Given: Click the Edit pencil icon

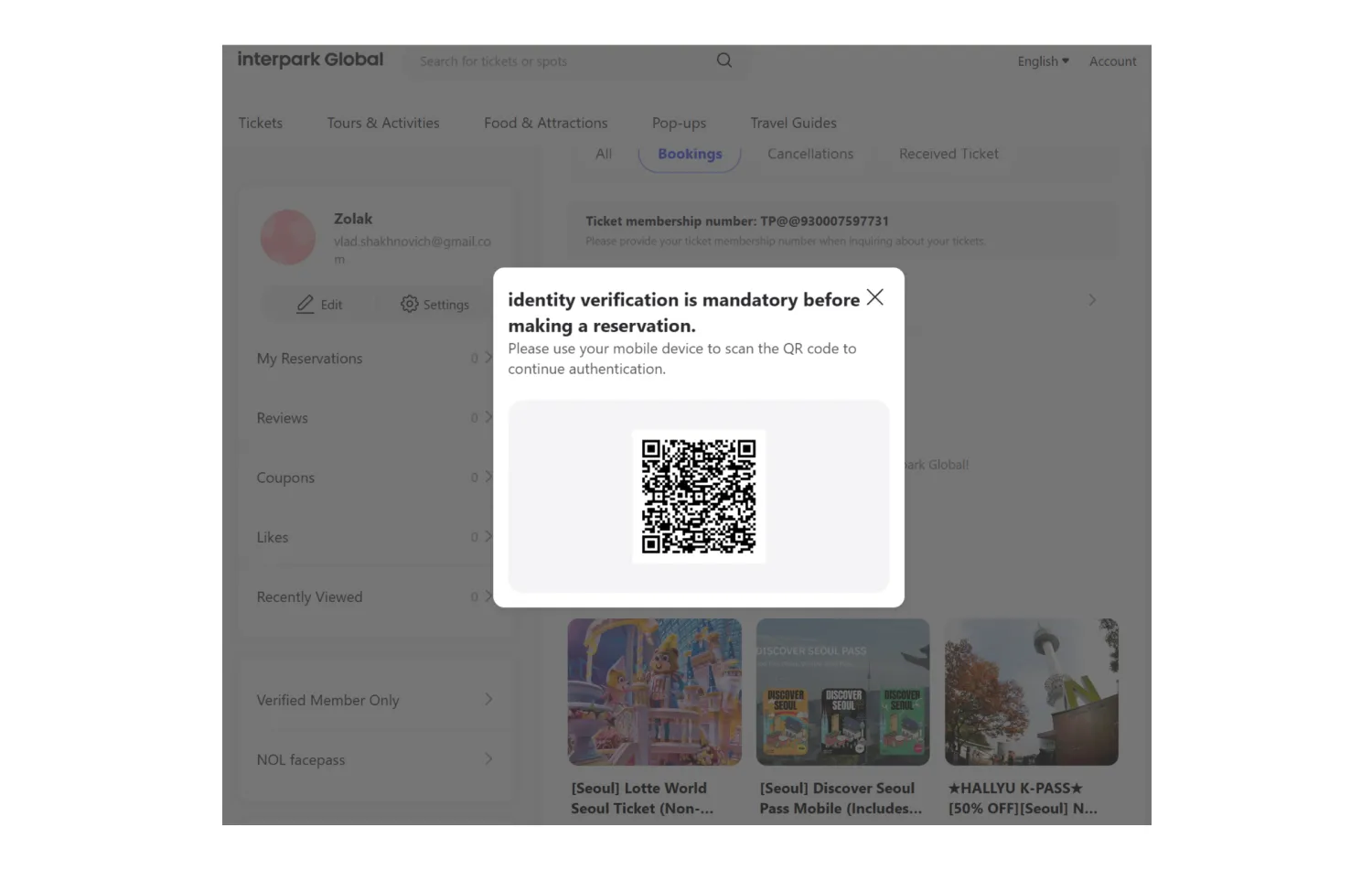Looking at the screenshot, I should pyautogui.click(x=305, y=305).
